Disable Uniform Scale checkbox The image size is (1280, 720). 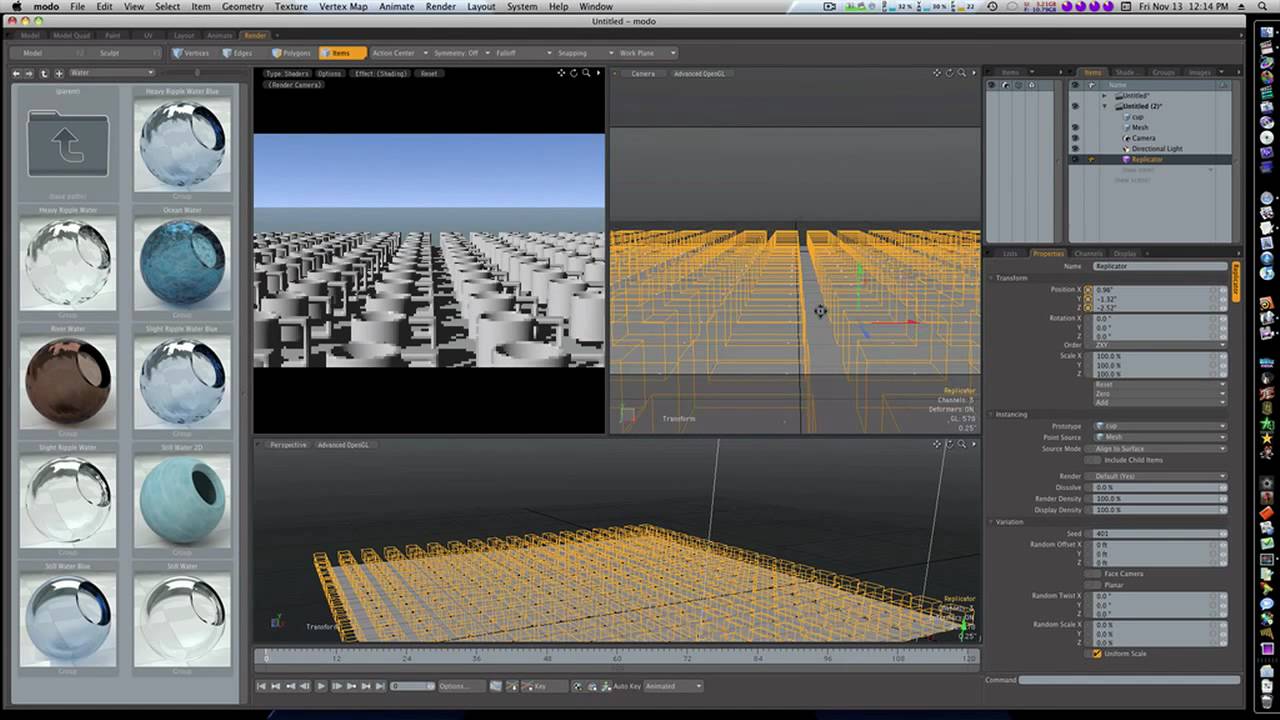pos(1097,654)
